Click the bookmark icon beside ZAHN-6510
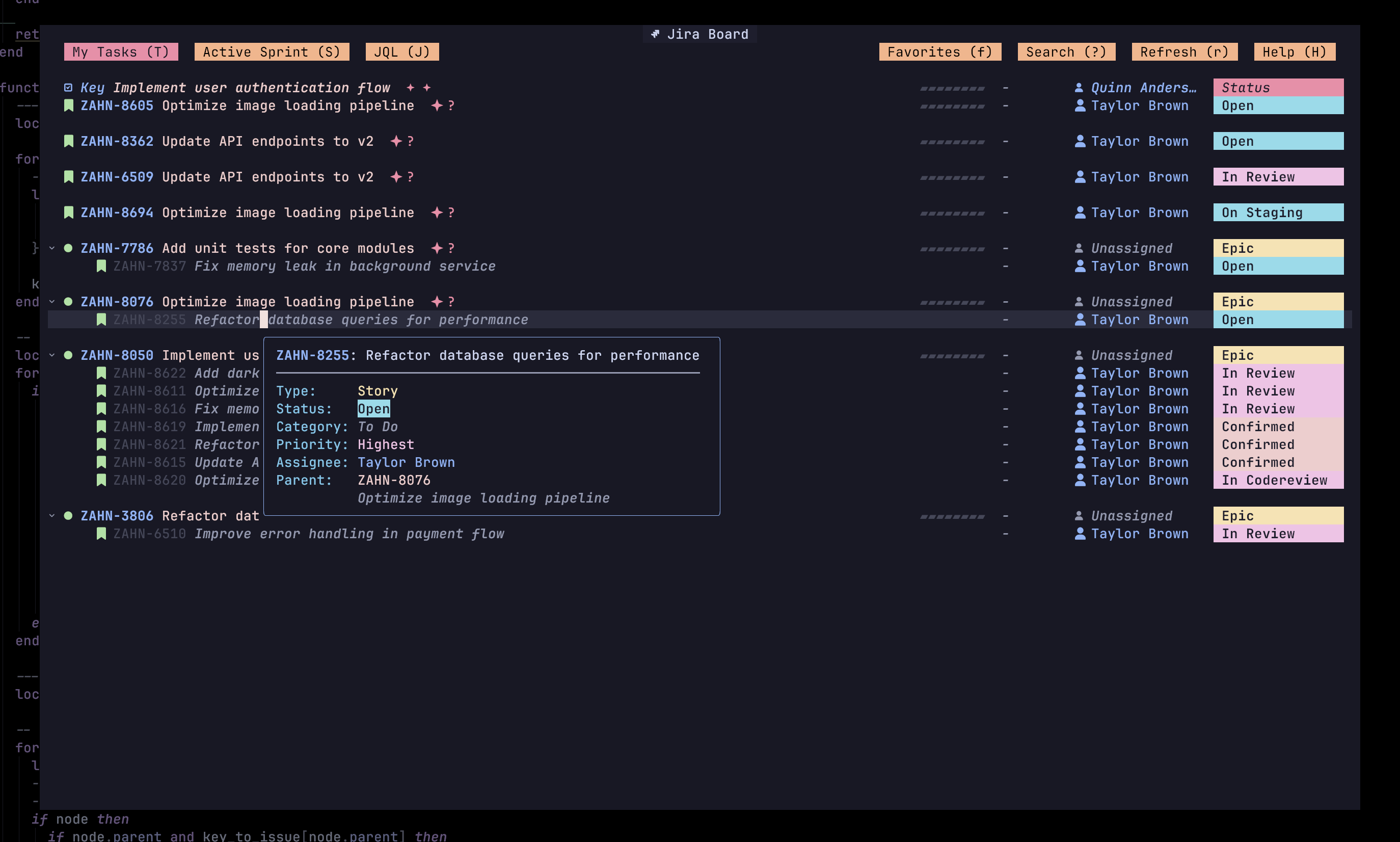 (x=101, y=533)
